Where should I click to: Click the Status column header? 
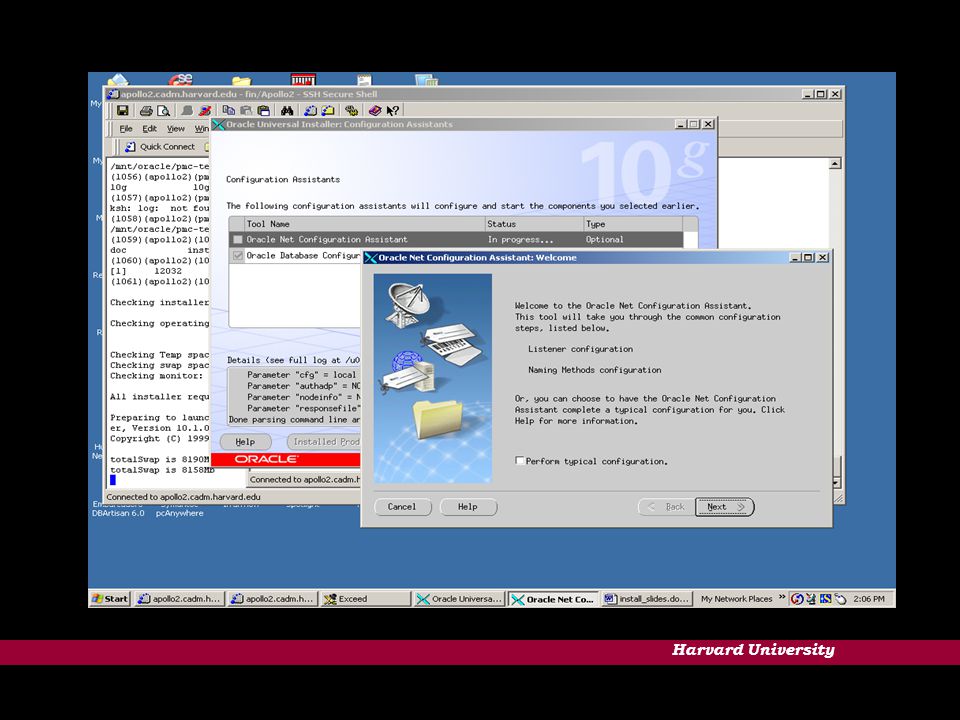click(x=534, y=224)
